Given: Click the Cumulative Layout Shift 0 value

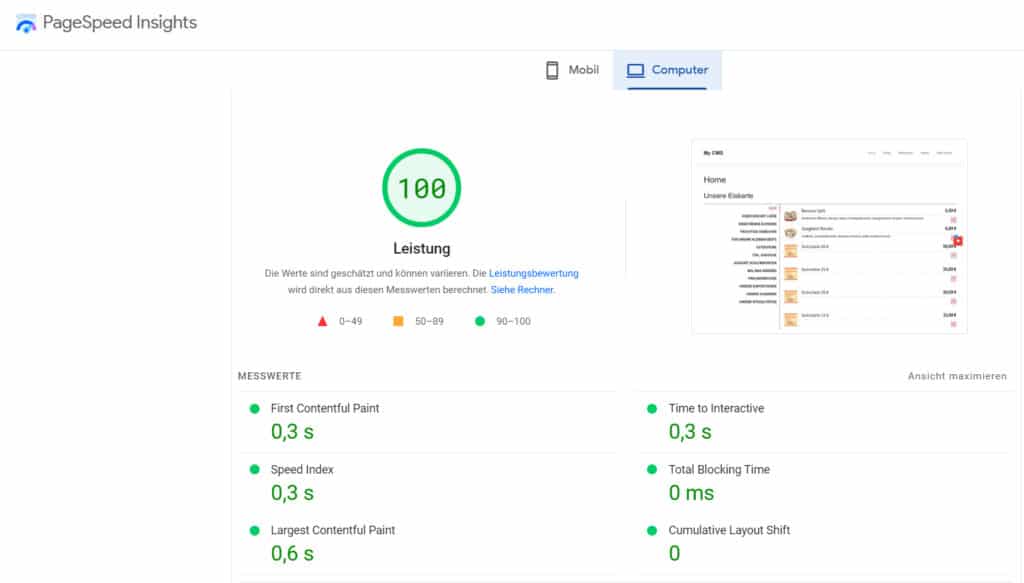Looking at the screenshot, I should pos(675,554).
